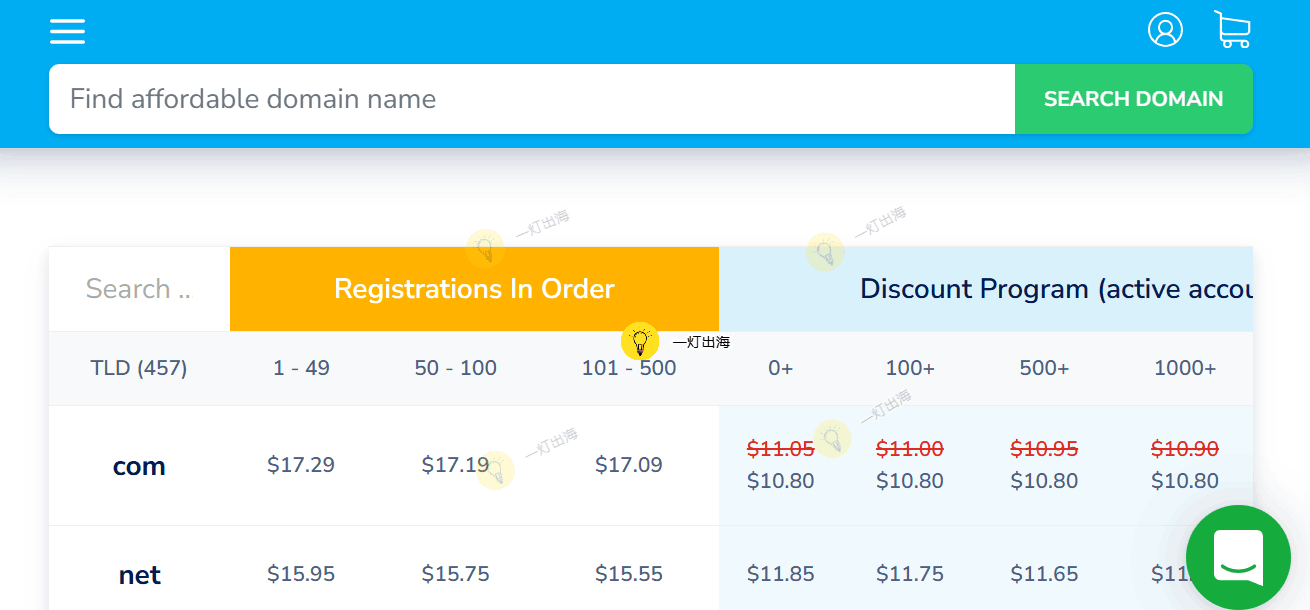Click the 50 - 100 quantity column header
1310x610 pixels.
coord(455,368)
